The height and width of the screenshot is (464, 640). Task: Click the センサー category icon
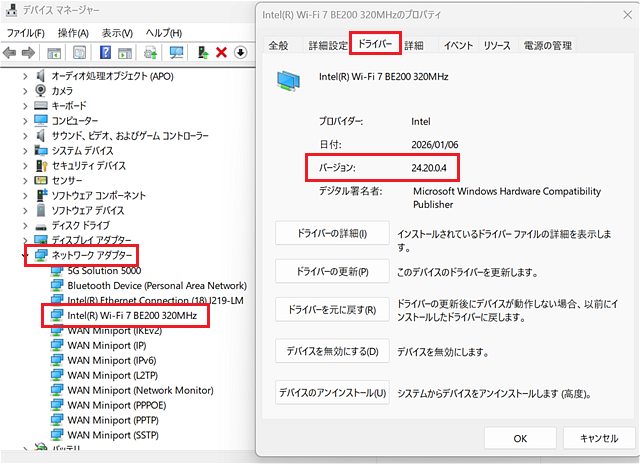(x=41, y=180)
